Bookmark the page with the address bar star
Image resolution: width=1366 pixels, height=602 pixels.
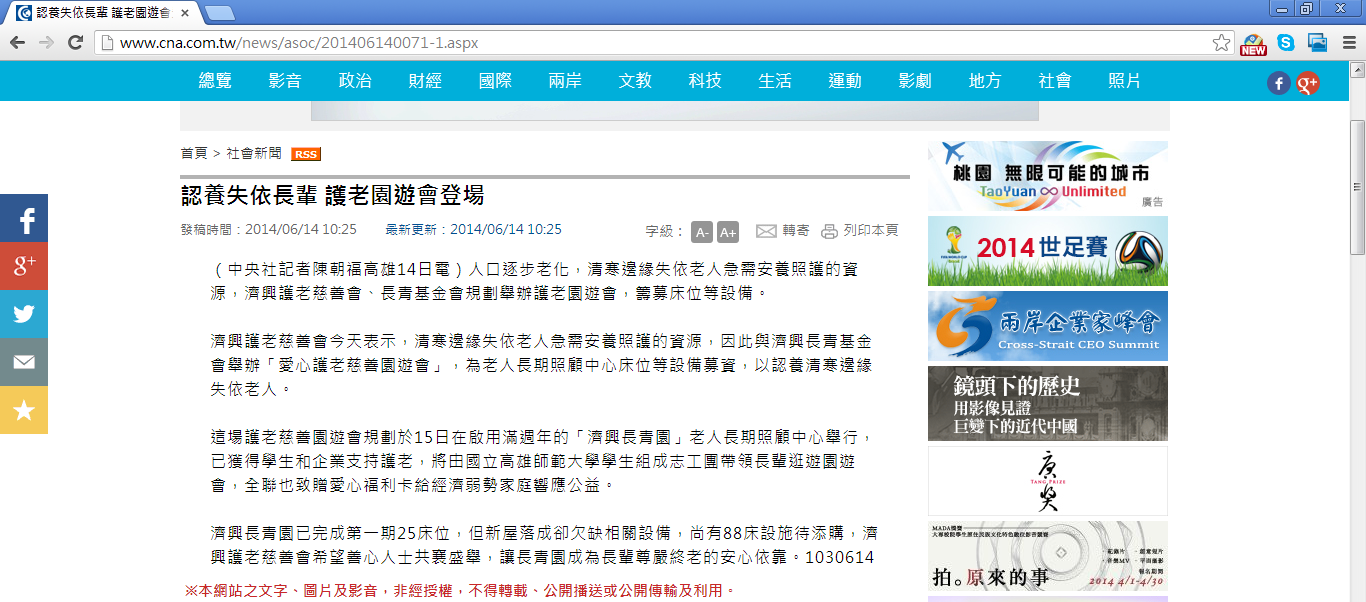[1221, 43]
